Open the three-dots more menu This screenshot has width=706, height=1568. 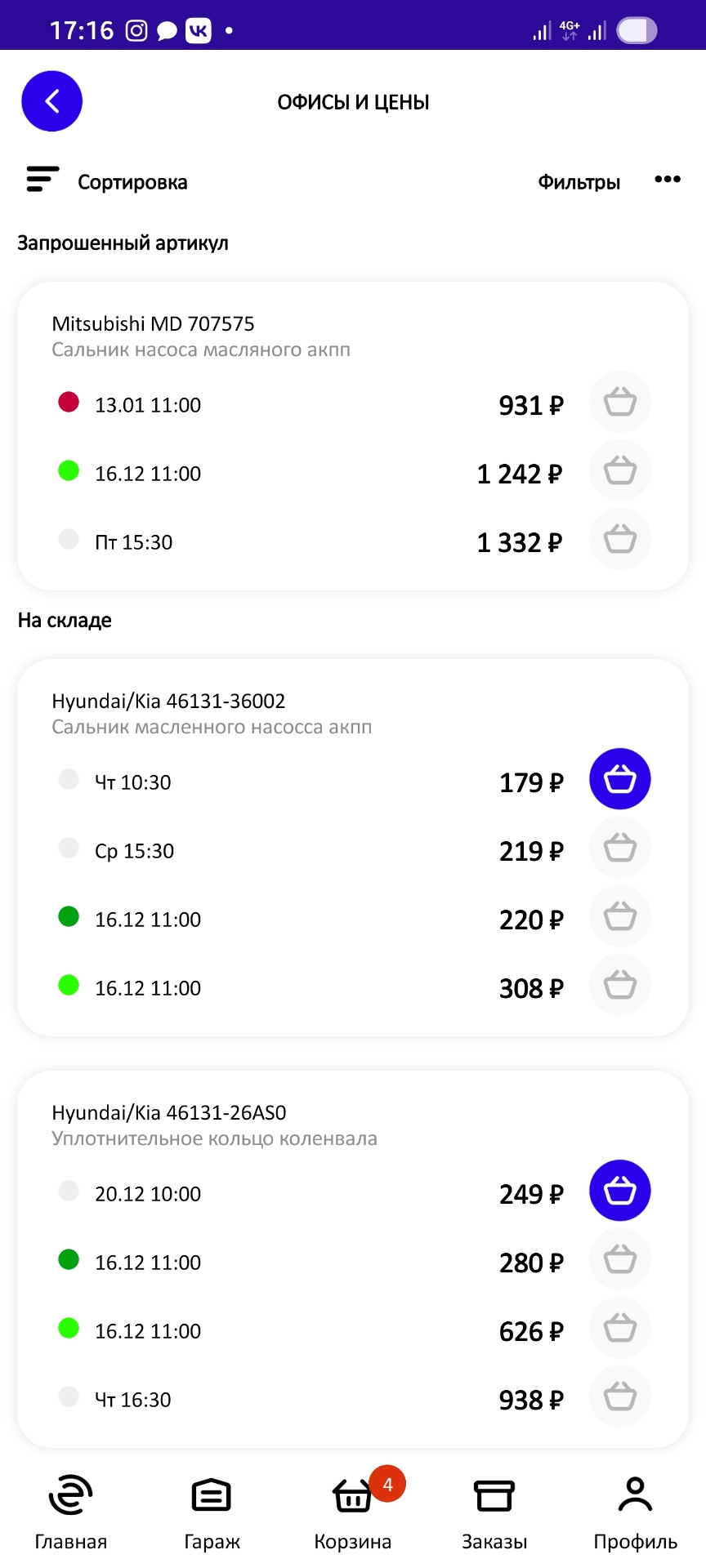667,180
